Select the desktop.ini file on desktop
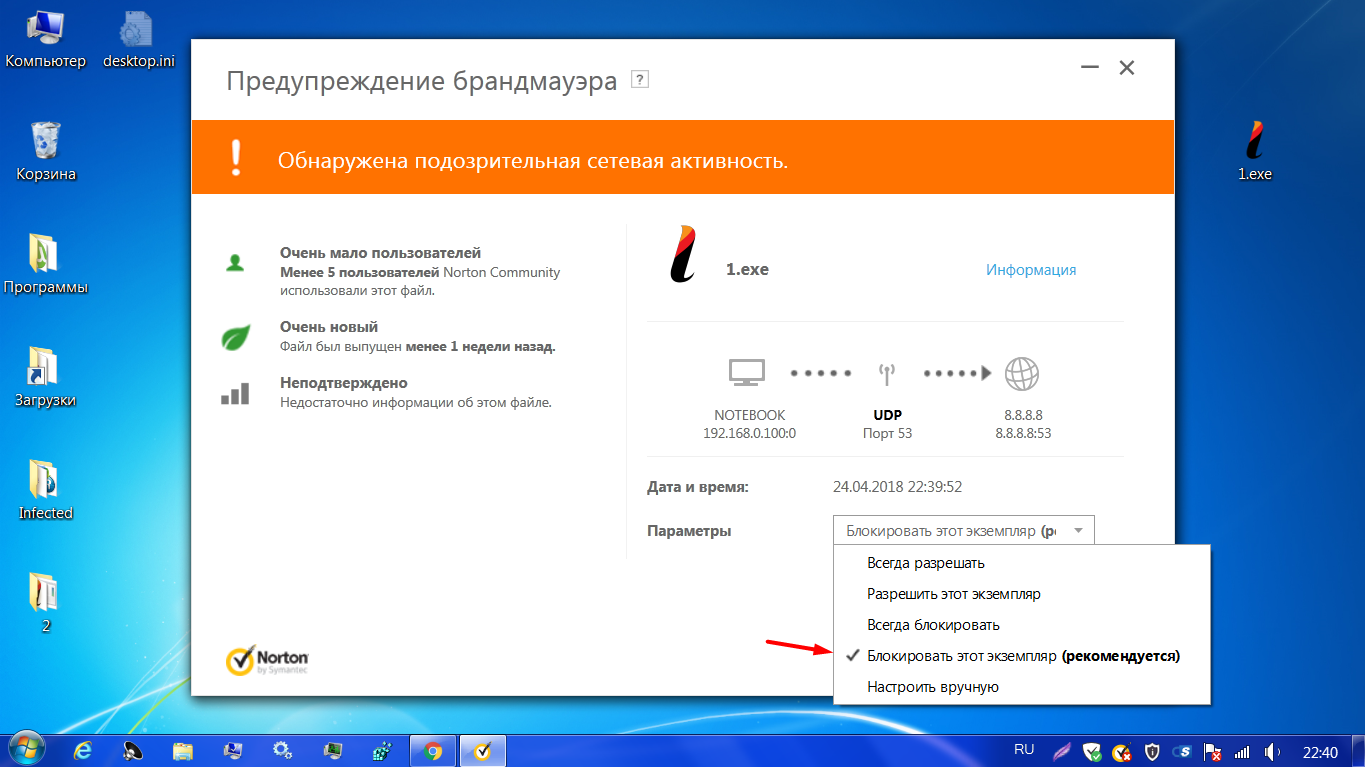Screen dimensions: 1365x767 click(139, 40)
